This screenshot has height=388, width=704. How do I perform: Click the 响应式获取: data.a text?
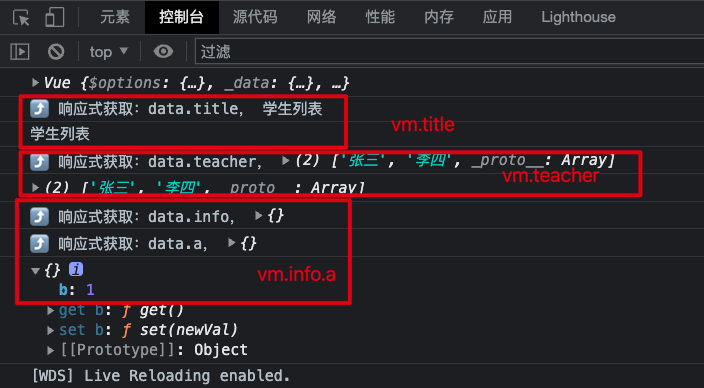(x=132, y=244)
